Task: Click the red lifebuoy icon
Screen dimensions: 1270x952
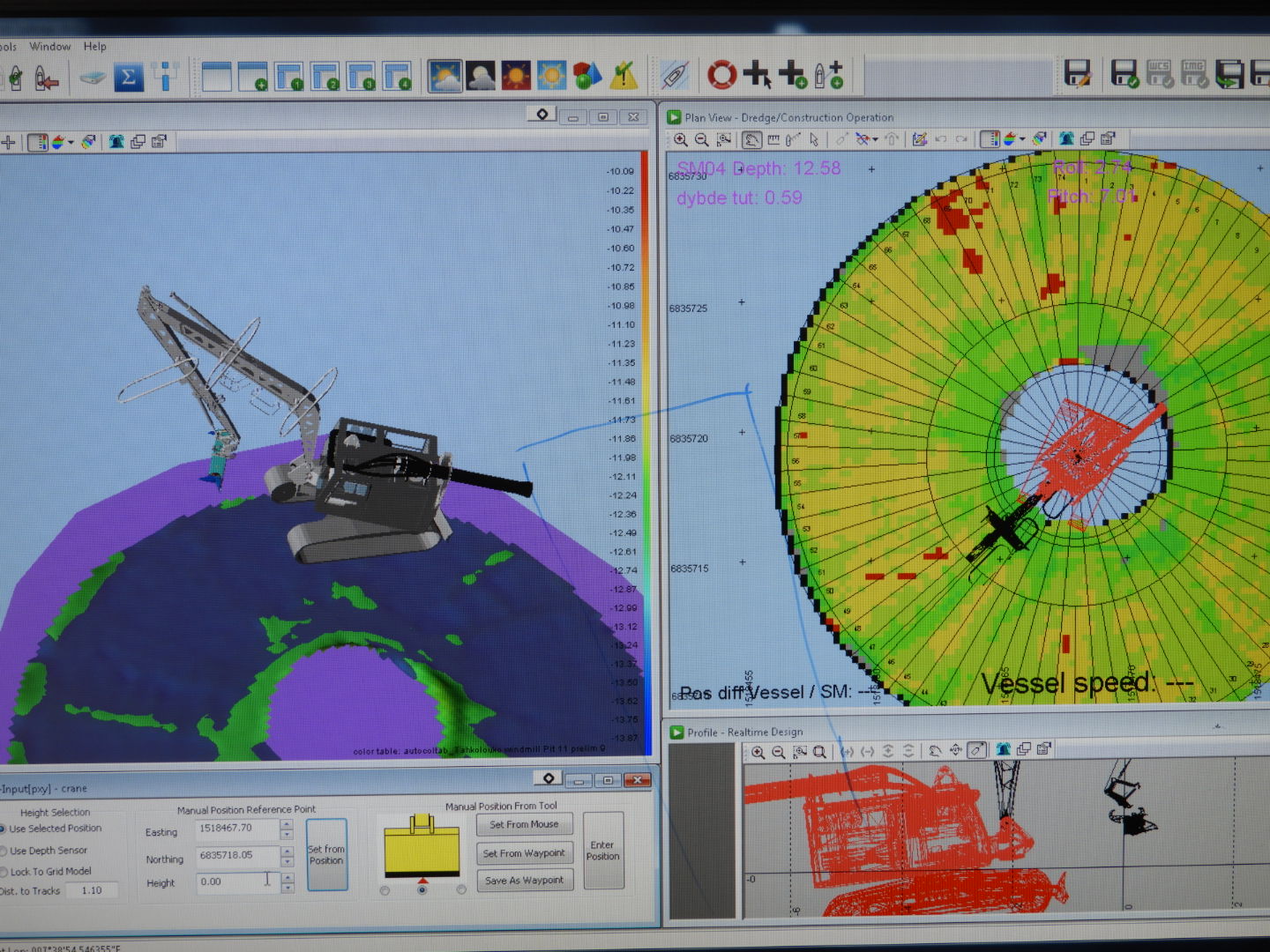Action: (x=721, y=75)
